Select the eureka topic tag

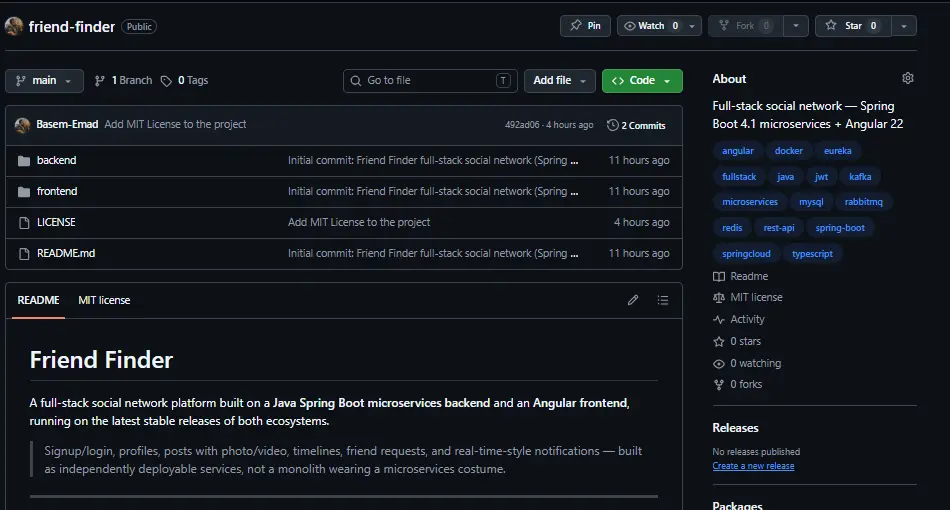[x=837, y=151]
